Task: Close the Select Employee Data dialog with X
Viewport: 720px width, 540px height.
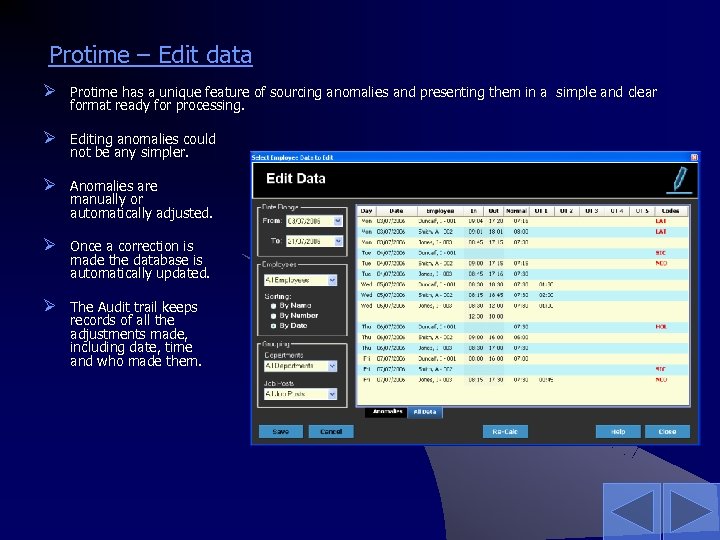Action: (x=694, y=157)
